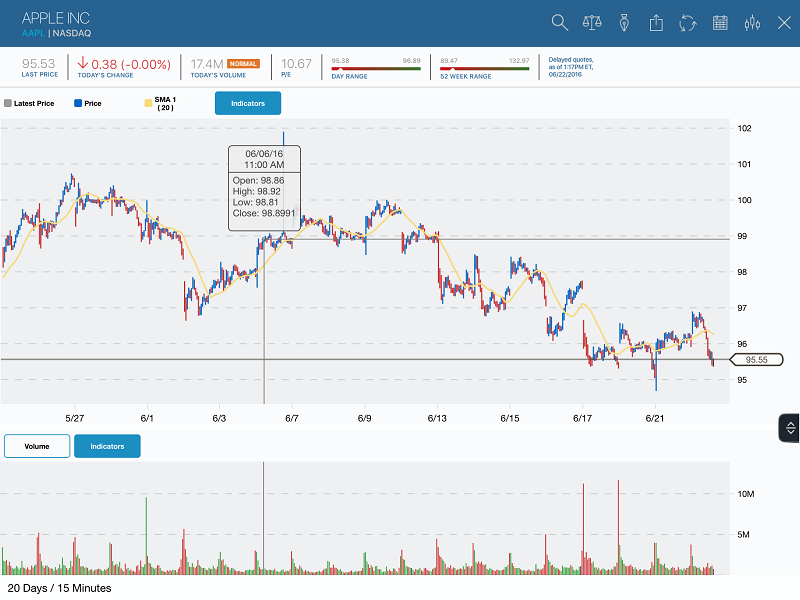
Task: Toggle Latest Price legend swatch
Action: pyautogui.click(x=8, y=103)
